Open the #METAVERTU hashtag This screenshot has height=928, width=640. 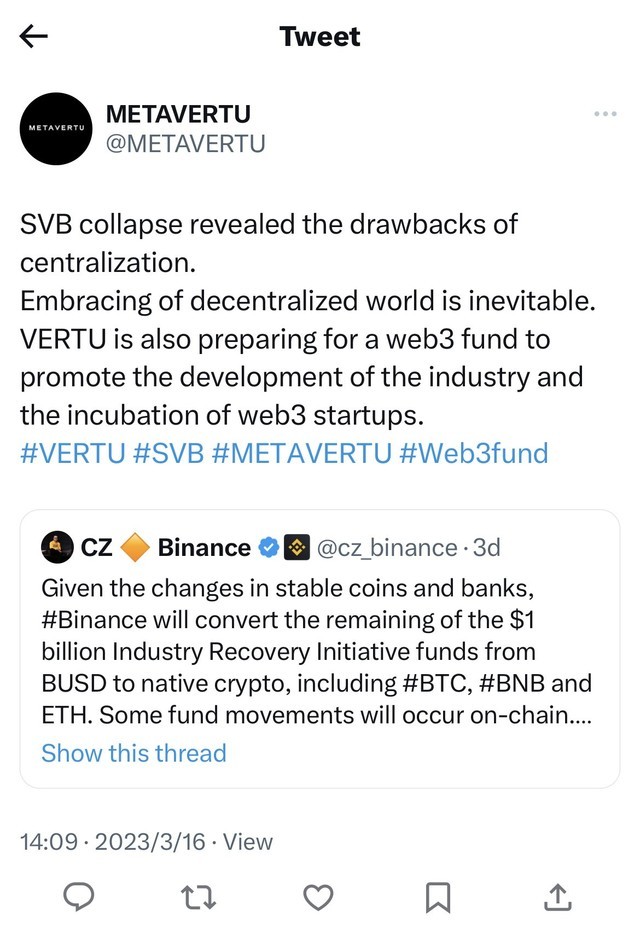pyautogui.click(x=302, y=453)
